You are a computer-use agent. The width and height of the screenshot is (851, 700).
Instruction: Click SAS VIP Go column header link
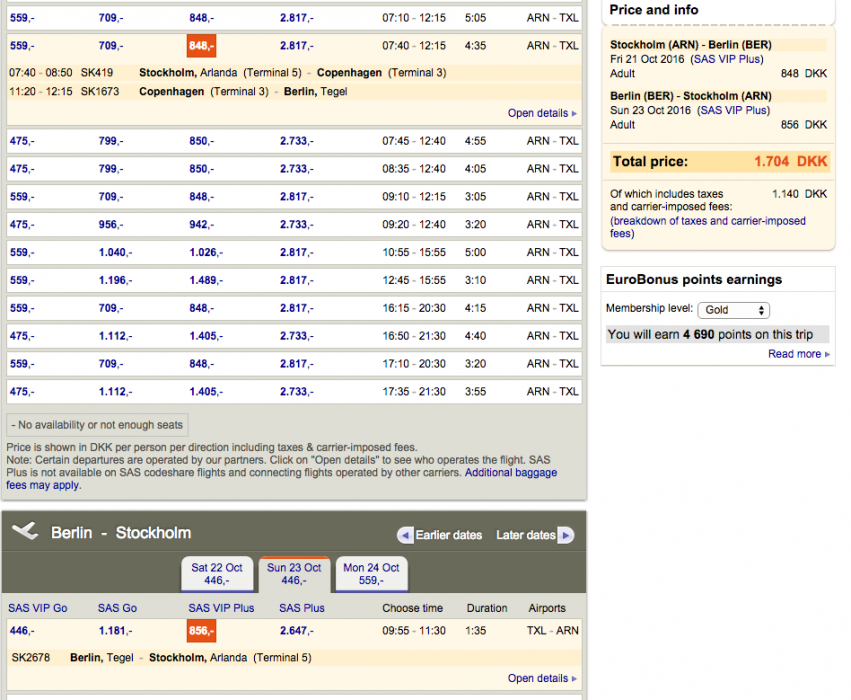coord(38,608)
